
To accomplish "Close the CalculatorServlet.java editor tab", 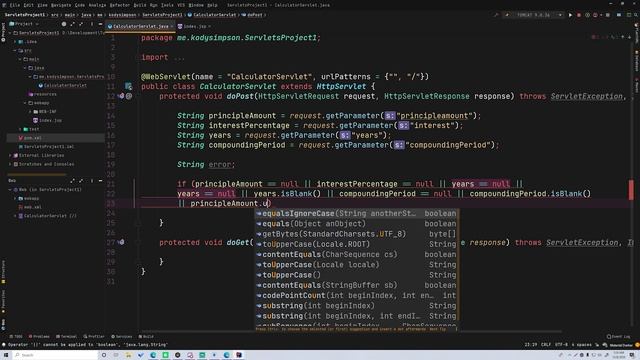I will (x=172, y=27).
